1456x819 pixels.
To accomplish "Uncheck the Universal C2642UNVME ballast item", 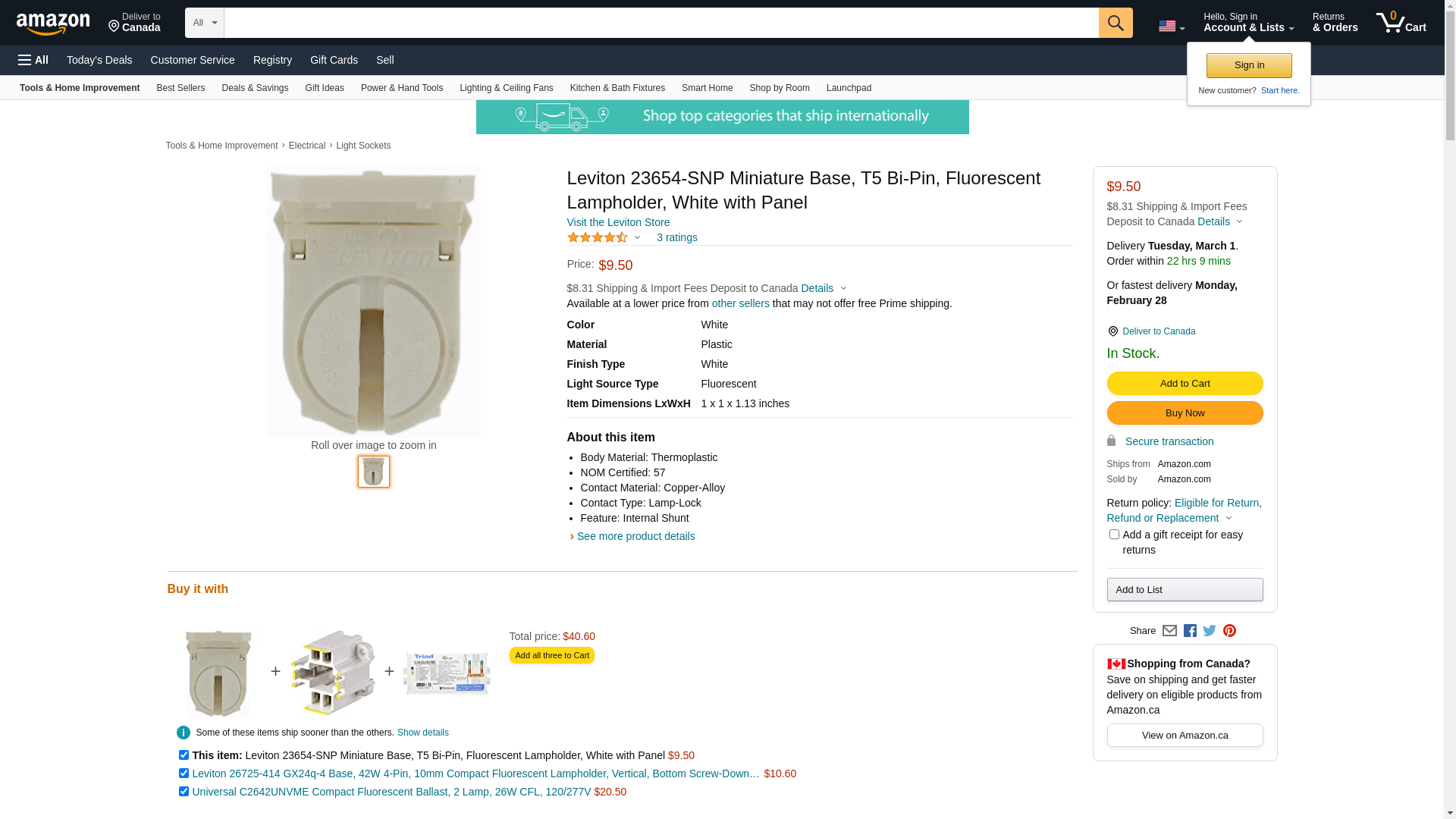I will pyautogui.click(x=184, y=792).
